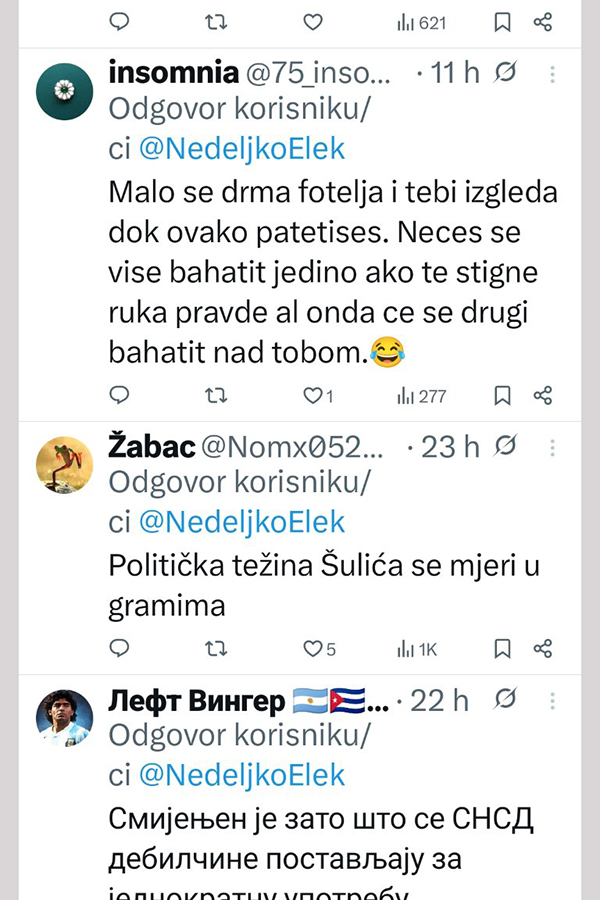Viewport: 600px width, 900px height.
Task: Open more options for insomnia's tweet
Action: (553, 73)
